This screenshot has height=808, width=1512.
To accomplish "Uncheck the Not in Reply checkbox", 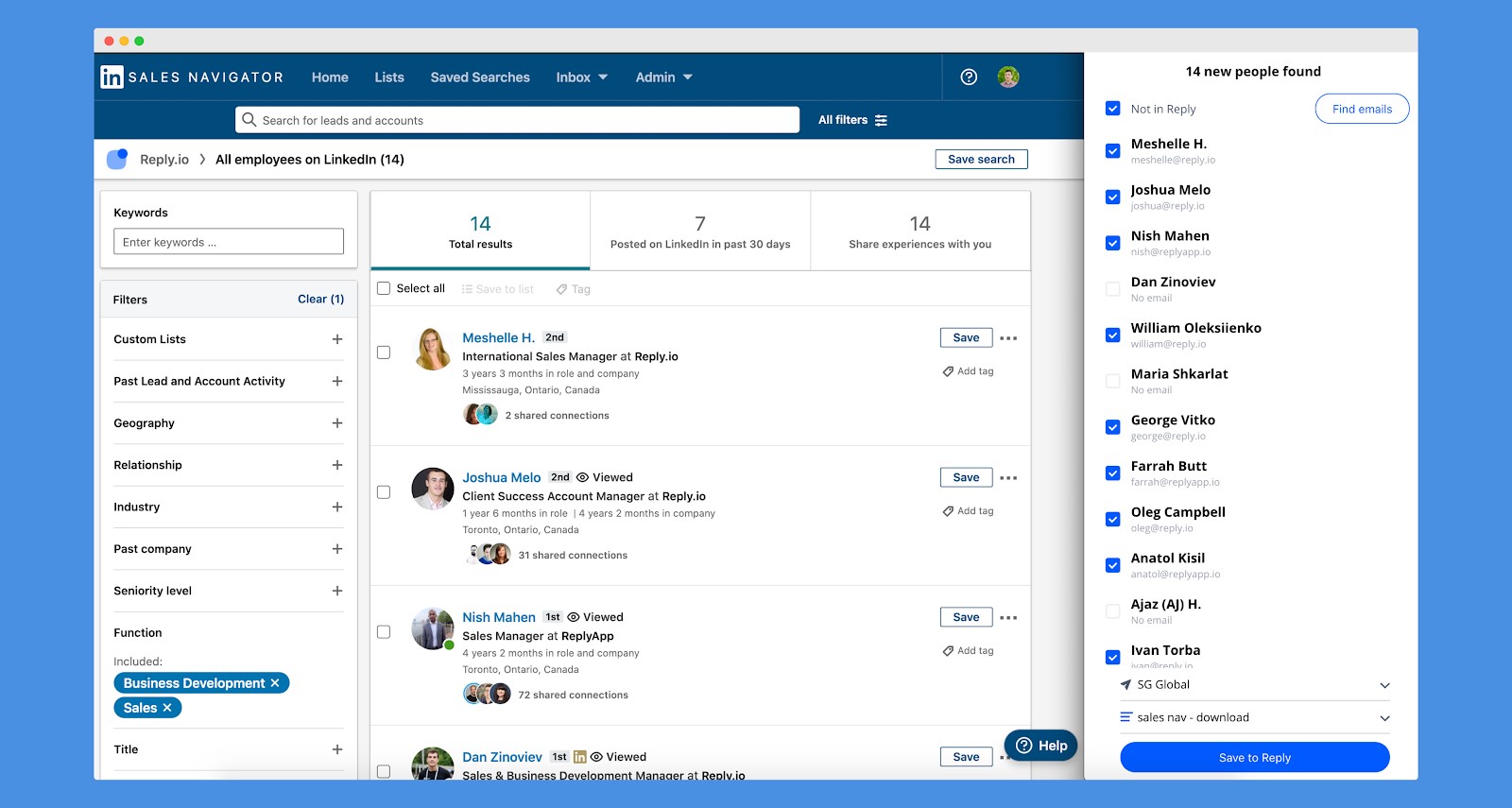I will (x=1113, y=109).
